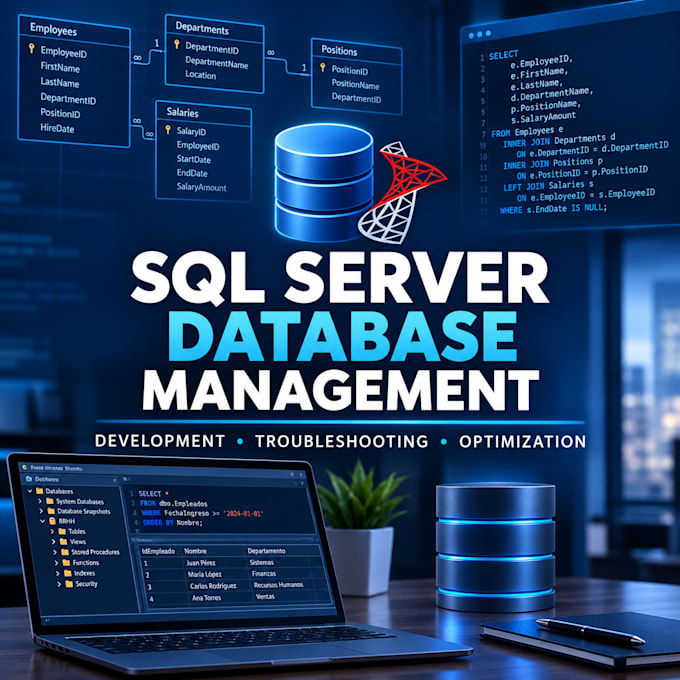The image size is (680, 680).
Task: Click the database stack icon on desk
Action: coord(495,546)
